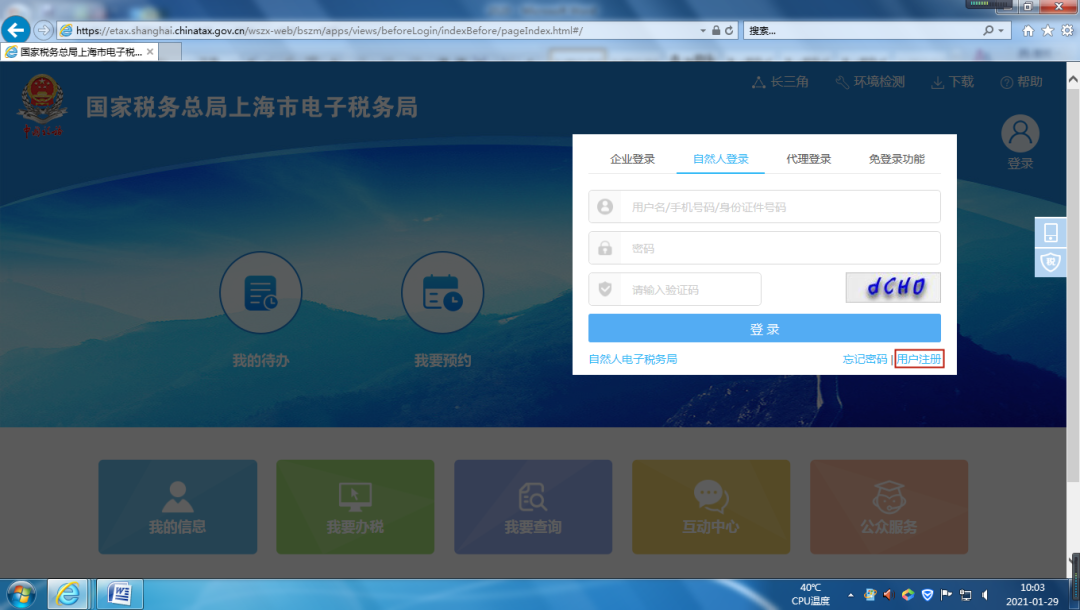Viewport: 1080px width, 610px height.
Task: Open the 帮助 help link
Action: [1021, 82]
